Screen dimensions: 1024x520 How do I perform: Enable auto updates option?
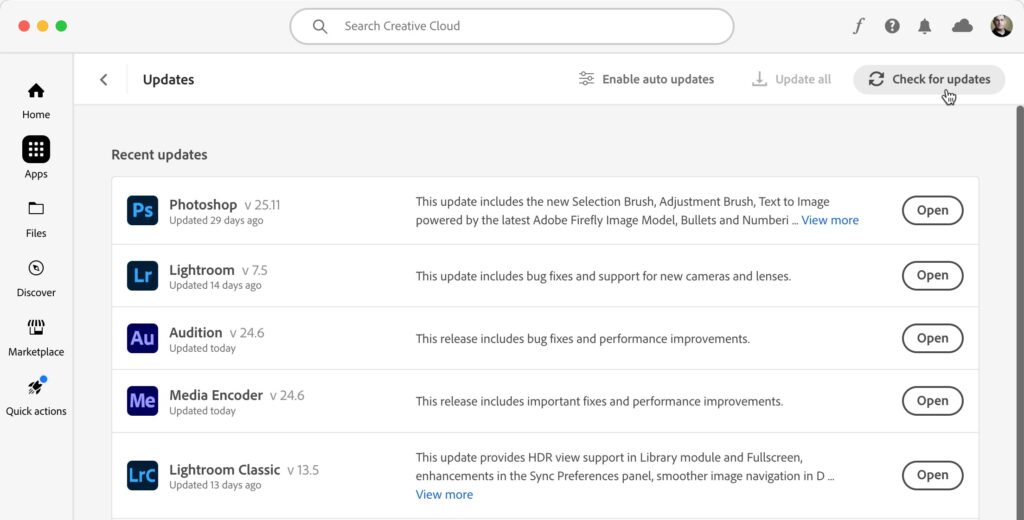(x=647, y=79)
